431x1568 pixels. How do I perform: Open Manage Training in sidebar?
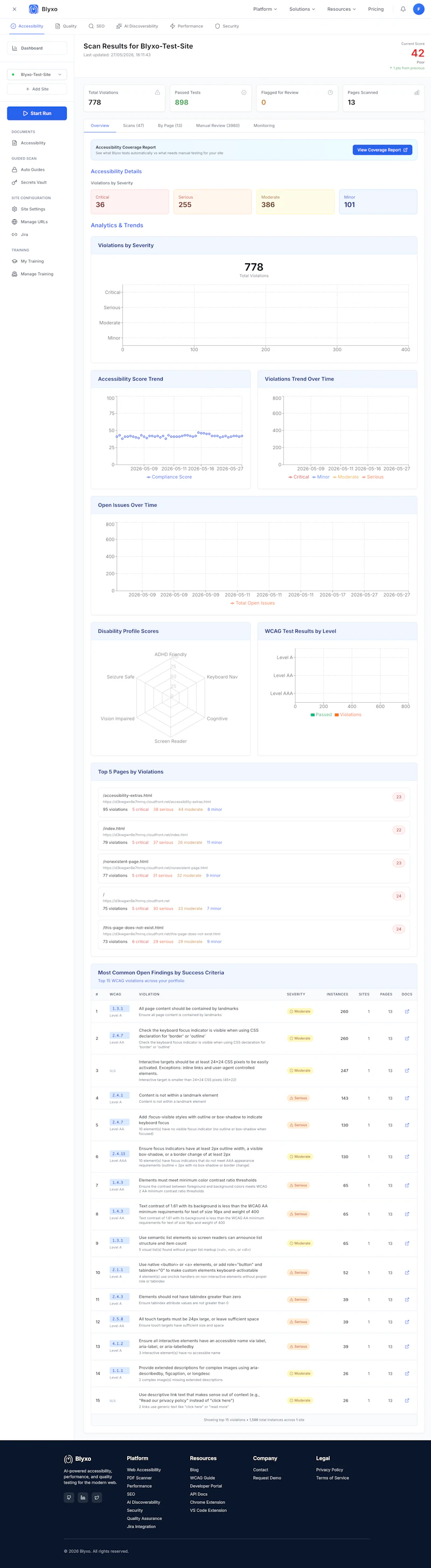[37, 274]
